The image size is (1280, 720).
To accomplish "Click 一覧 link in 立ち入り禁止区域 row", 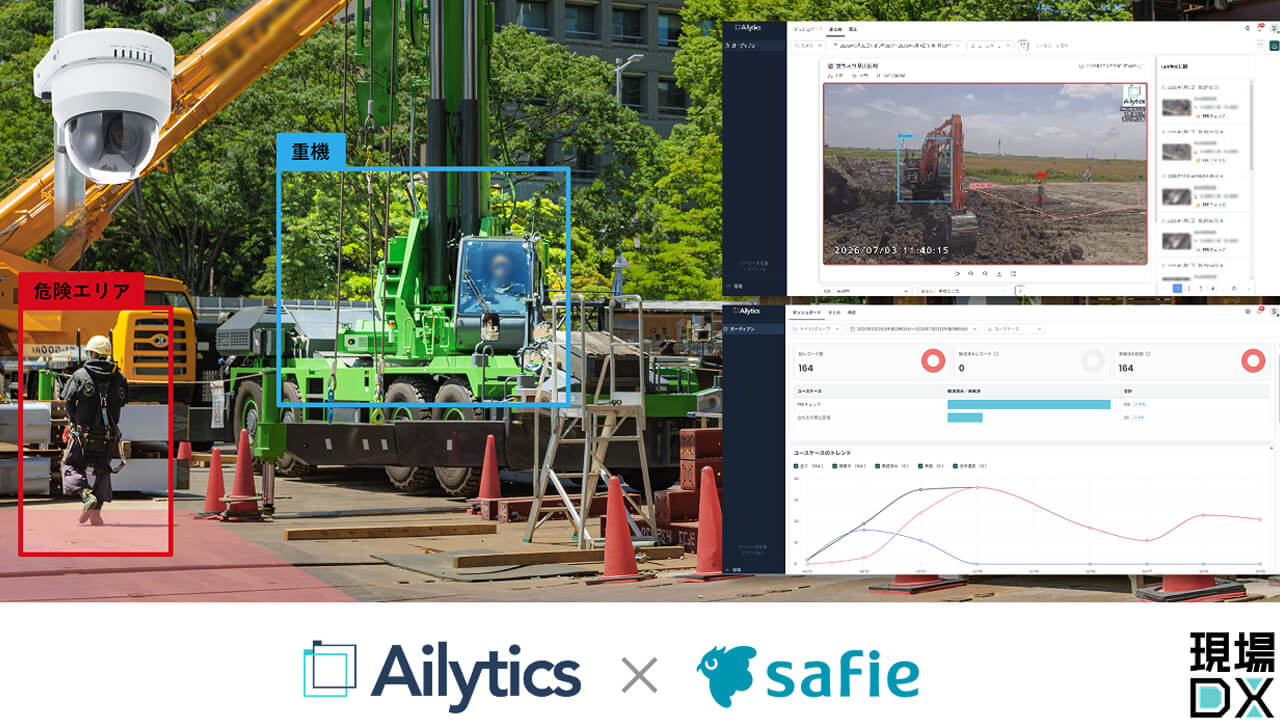I will [1138, 418].
